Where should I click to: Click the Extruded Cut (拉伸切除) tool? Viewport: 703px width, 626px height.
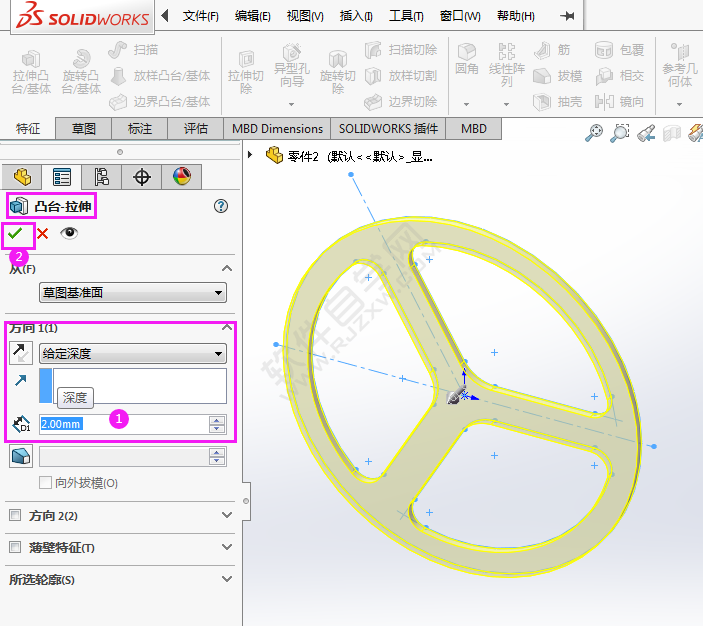tap(246, 72)
